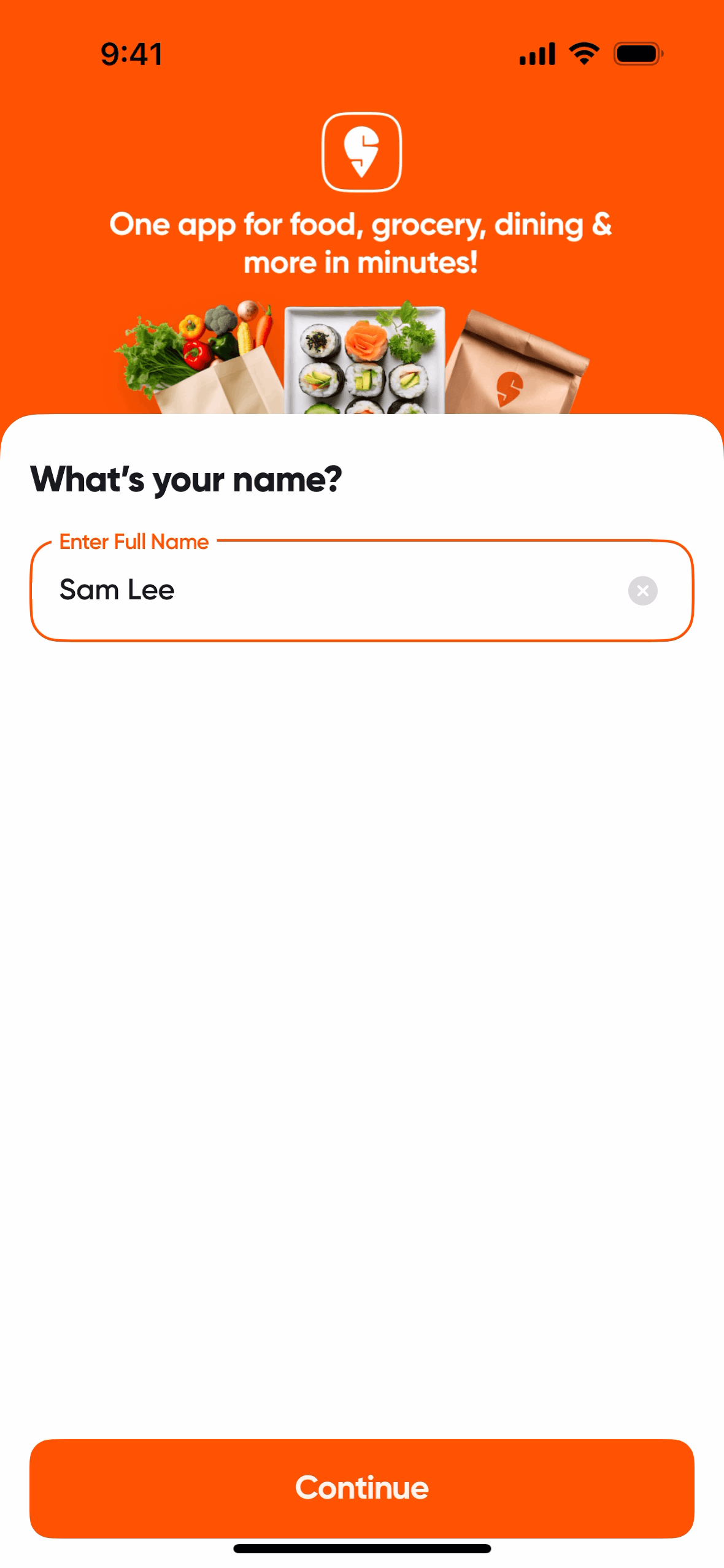Tap the 'What's your name?' heading
Screen dimensions: 724x1568
point(186,479)
